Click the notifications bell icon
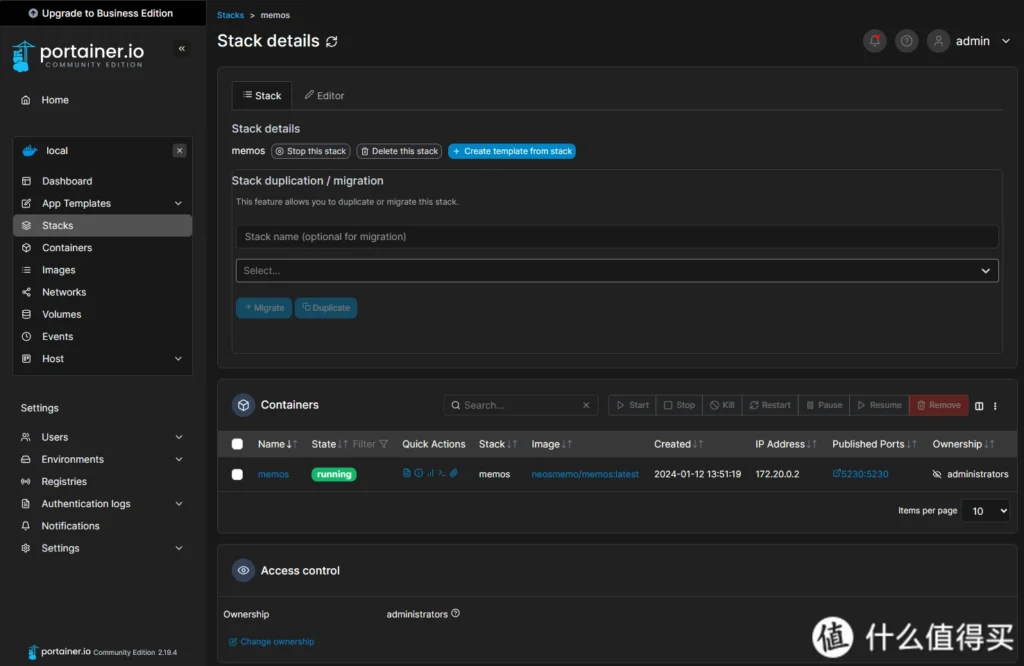The width and height of the screenshot is (1024, 666). pos(875,41)
